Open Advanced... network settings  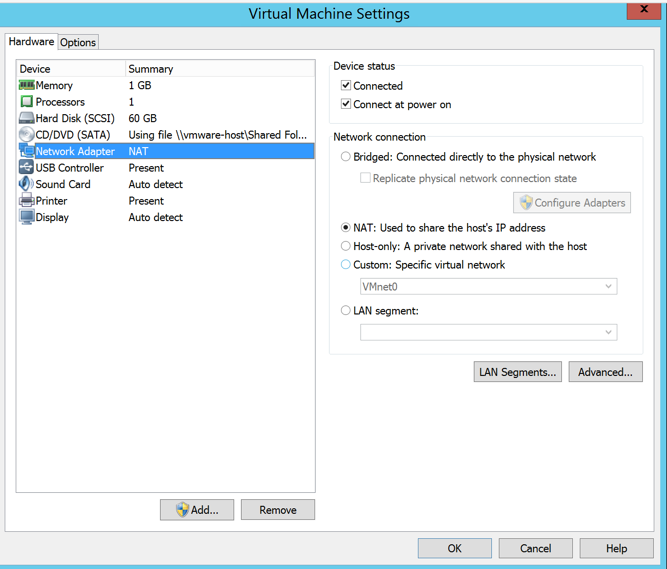tap(605, 372)
